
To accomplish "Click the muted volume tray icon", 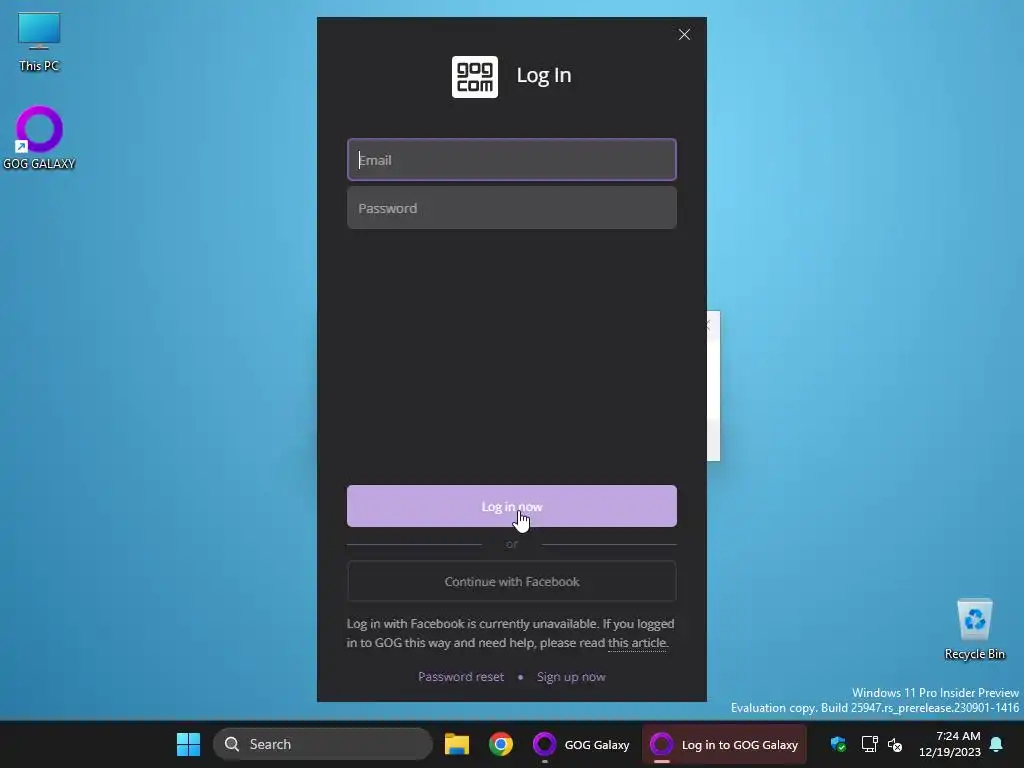I will (895, 744).
